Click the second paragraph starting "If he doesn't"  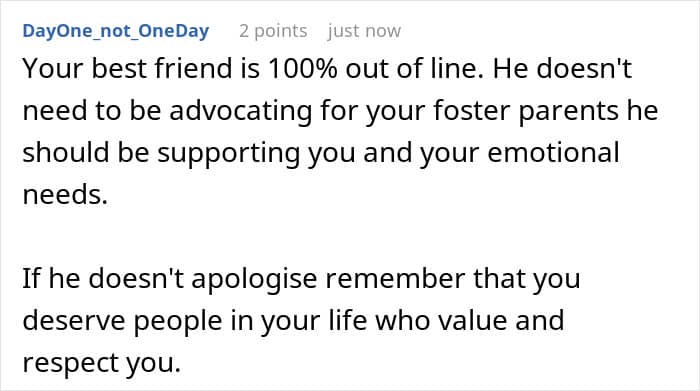tap(301, 320)
